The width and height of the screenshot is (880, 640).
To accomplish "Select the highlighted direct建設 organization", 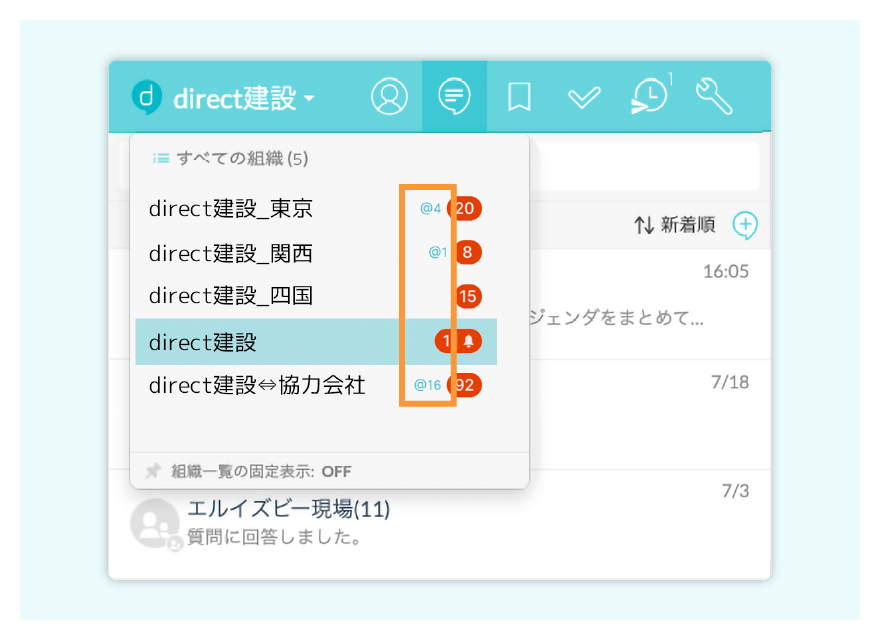I will [x=316, y=341].
